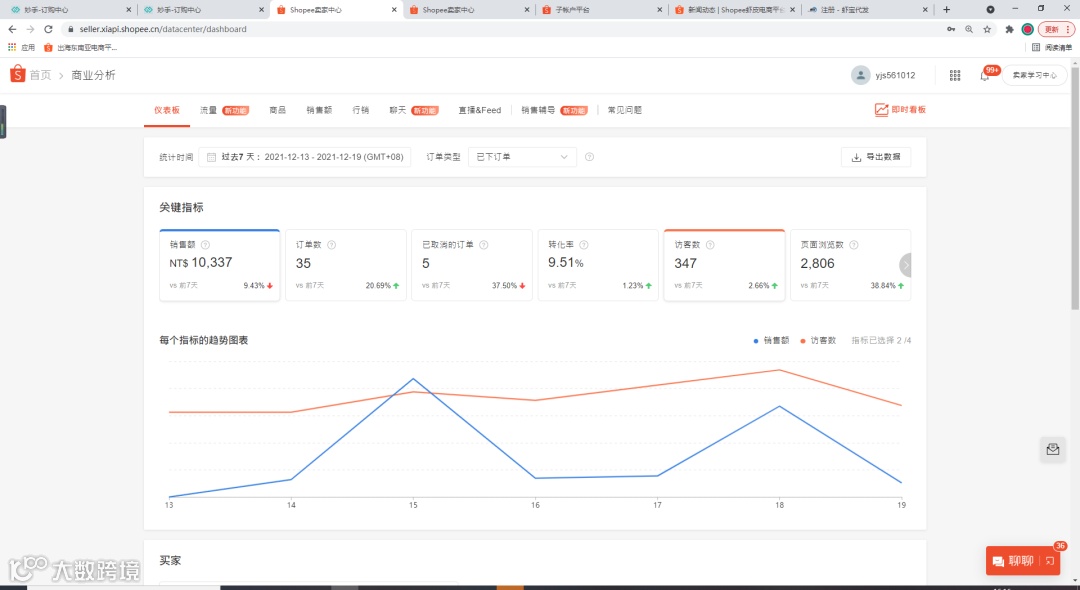Switch to the 注册 - 虾宝代发 browser tab
Viewport: 1080px width, 590px height.
pos(869,10)
